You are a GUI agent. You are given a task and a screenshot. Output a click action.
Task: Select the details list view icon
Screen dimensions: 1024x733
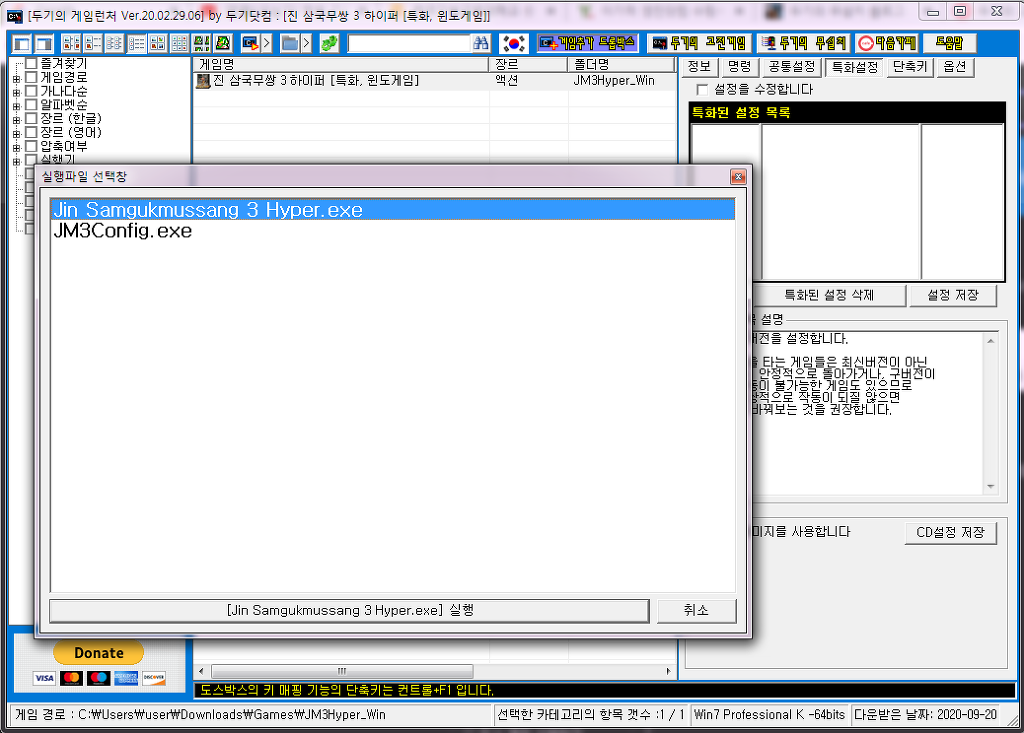[136, 43]
